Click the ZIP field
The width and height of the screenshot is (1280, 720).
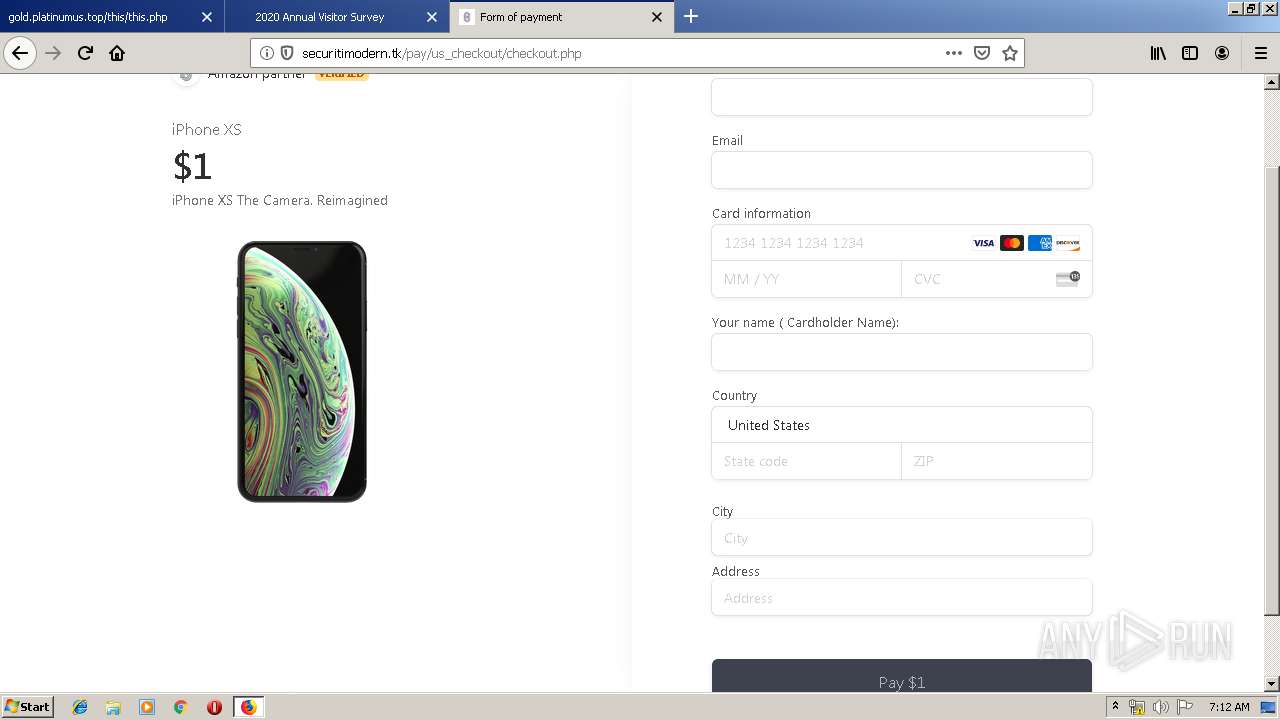coord(997,461)
